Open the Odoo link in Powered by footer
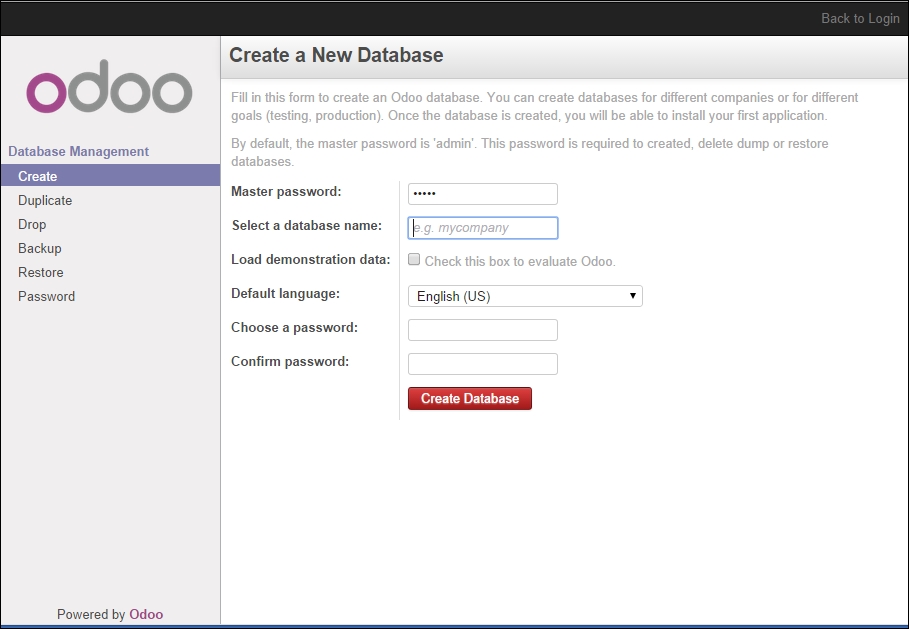 [146, 615]
